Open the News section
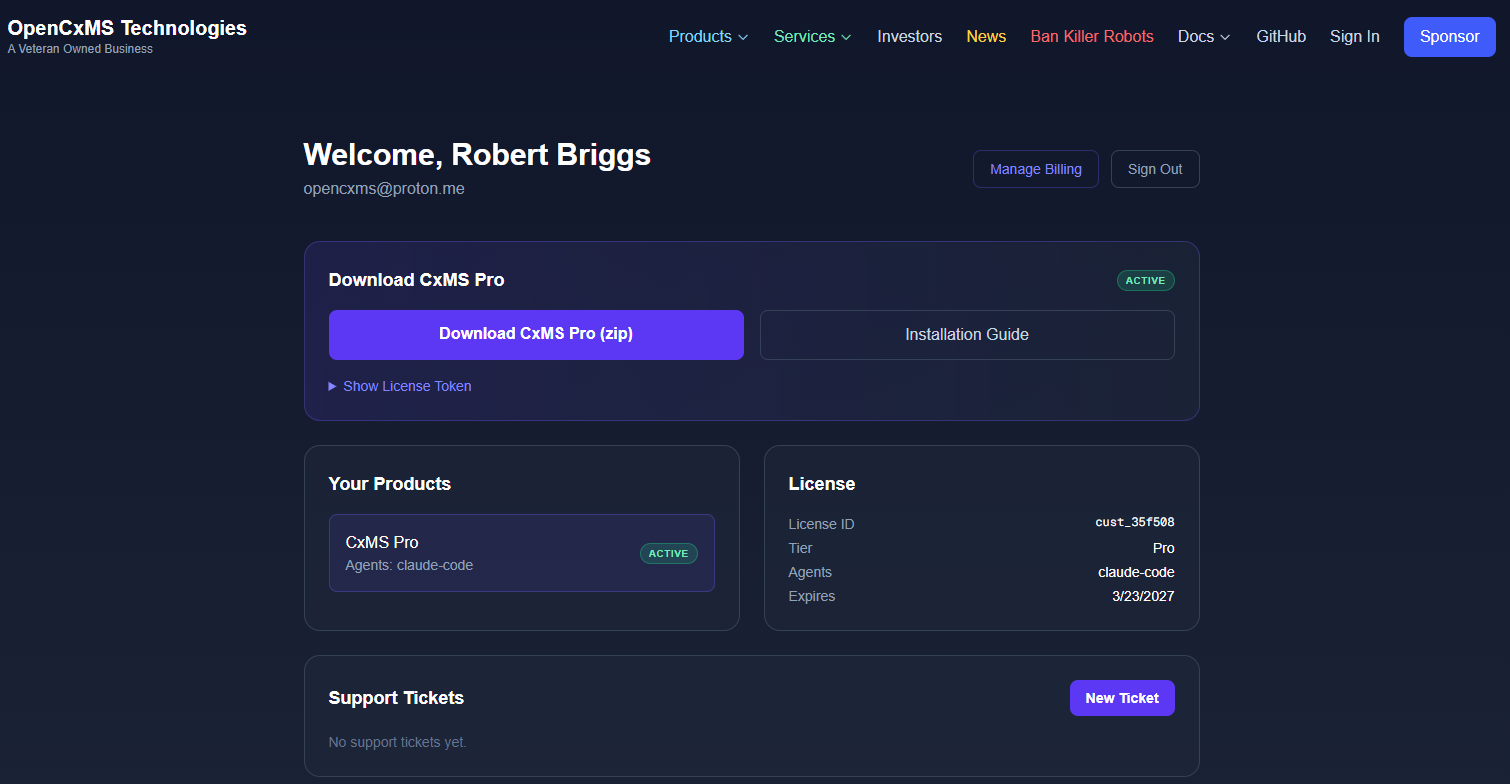This screenshot has width=1510, height=784. [986, 36]
